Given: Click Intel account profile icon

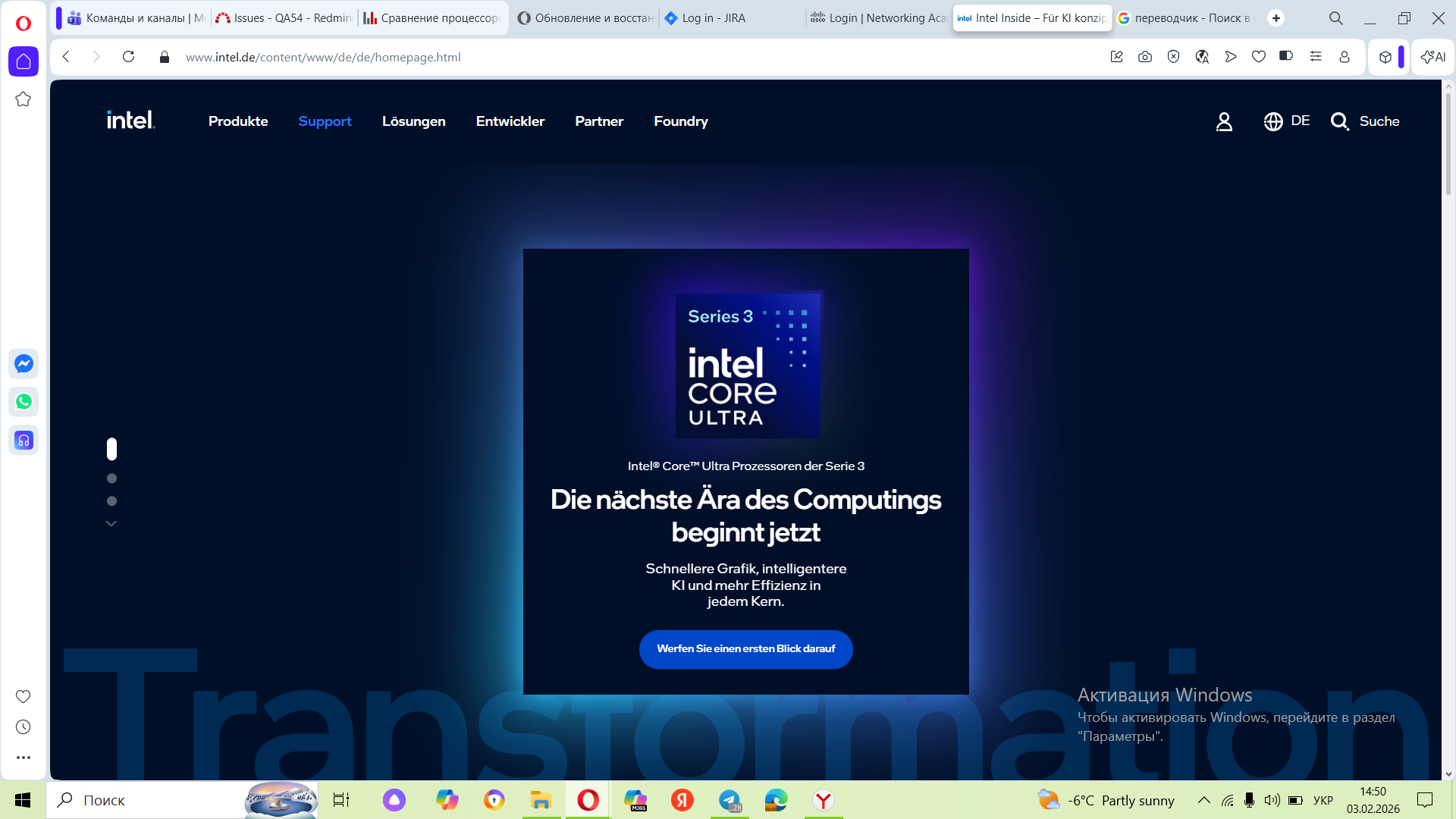Looking at the screenshot, I should 1224,121.
